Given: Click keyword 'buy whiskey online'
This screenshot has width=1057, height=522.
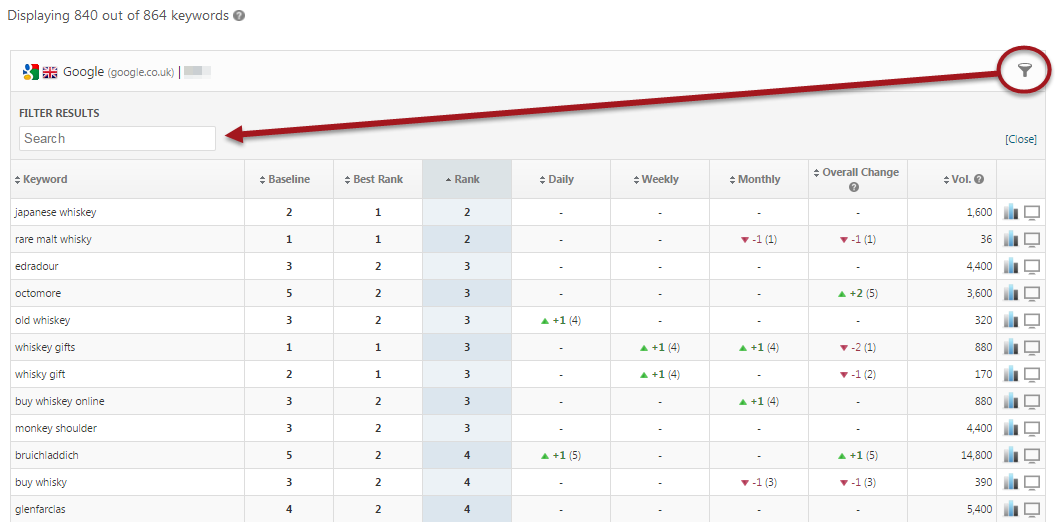Looking at the screenshot, I should pyautogui.click(x=59, y=401).
